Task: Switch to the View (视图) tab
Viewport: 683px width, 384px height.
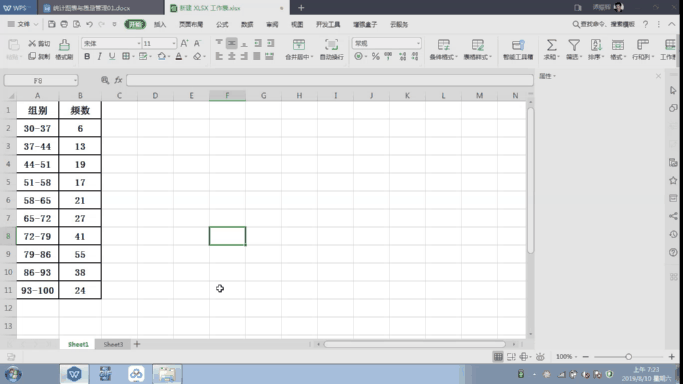Action: [x=297, y=24]
